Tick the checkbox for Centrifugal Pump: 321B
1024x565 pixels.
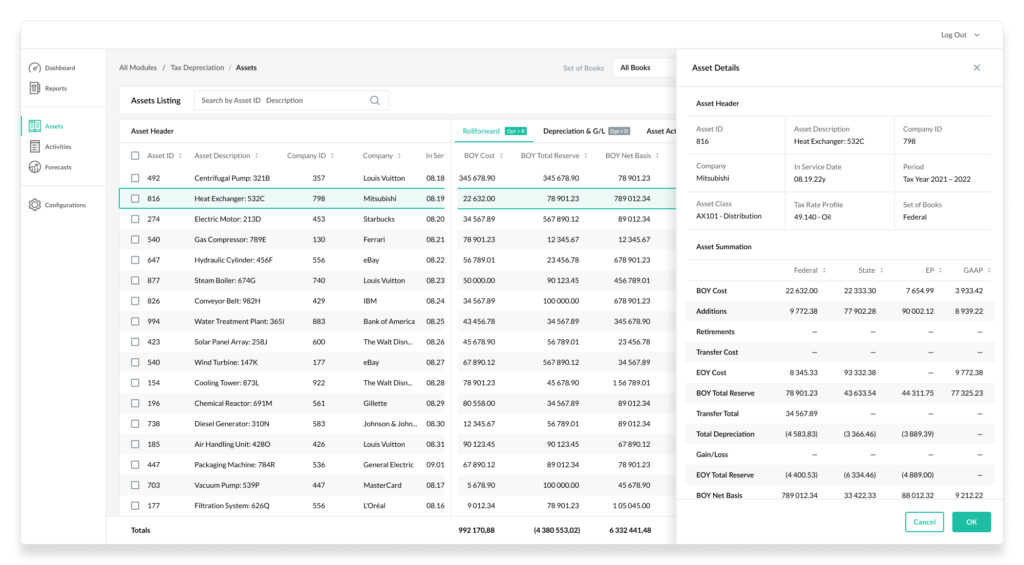[135, 178]
